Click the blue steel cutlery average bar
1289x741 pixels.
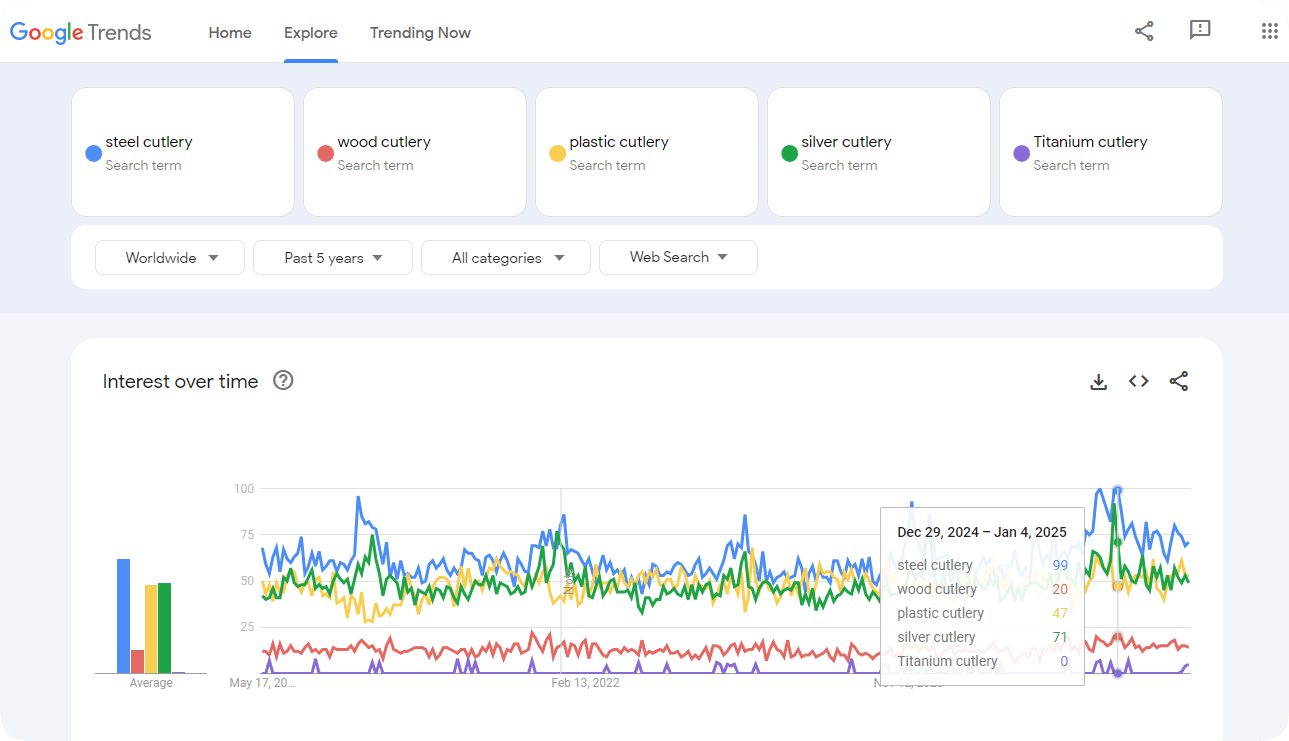124,615
